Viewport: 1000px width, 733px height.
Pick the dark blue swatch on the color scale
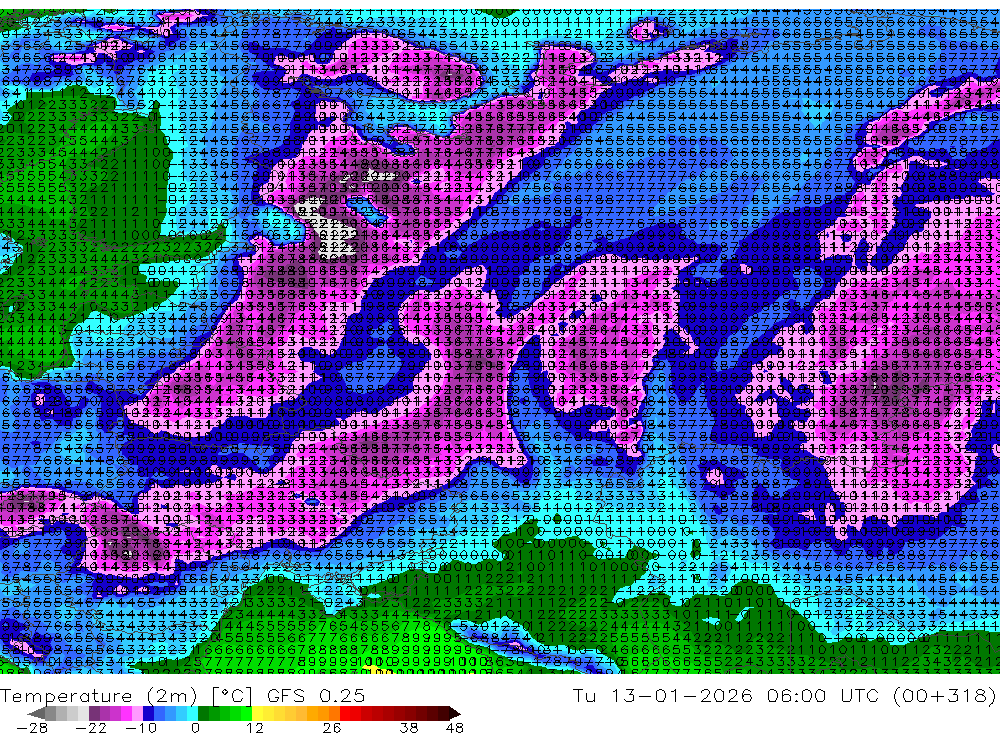coord(148,714)
